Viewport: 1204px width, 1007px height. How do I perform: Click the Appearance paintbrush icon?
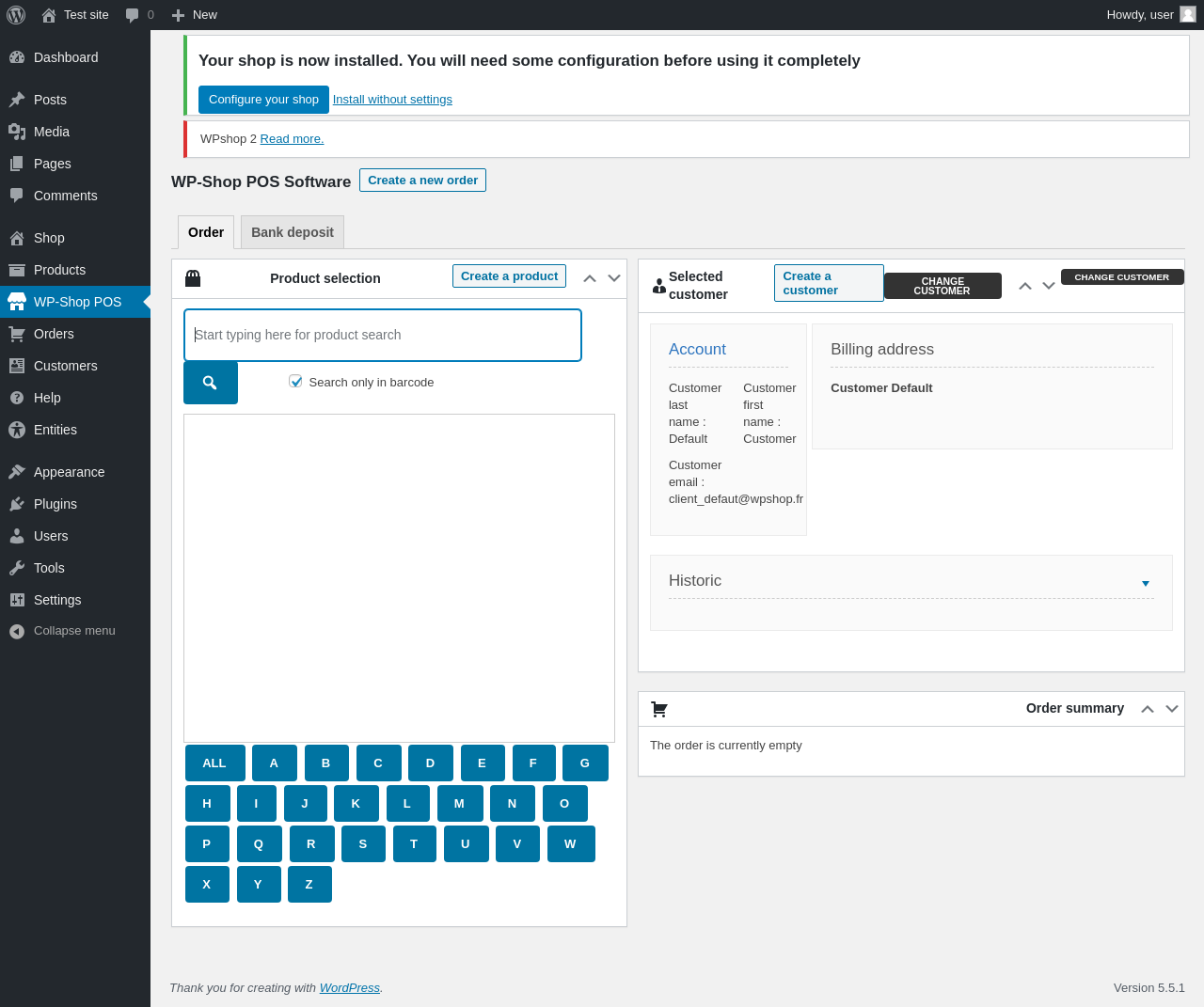point(17,472)
